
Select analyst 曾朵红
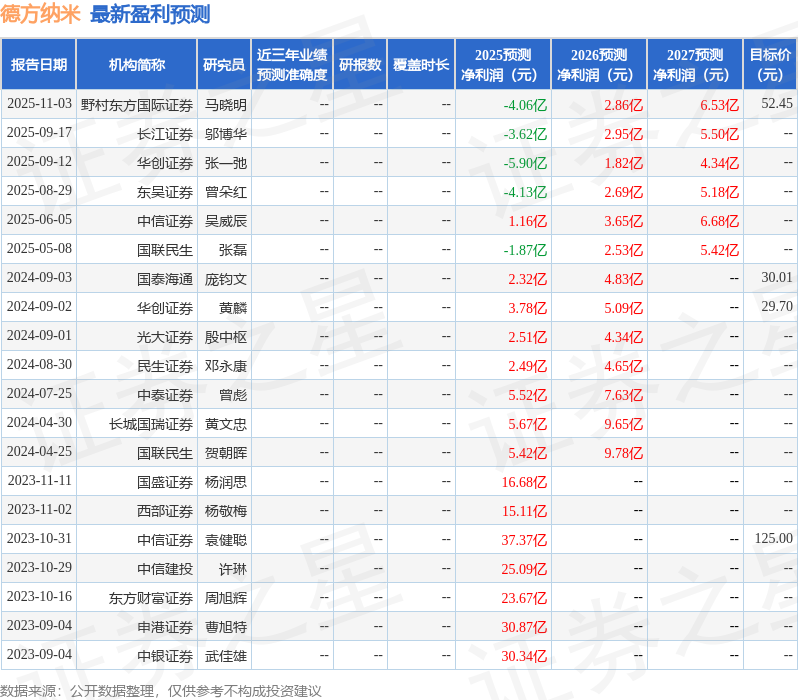click(225, 192)
